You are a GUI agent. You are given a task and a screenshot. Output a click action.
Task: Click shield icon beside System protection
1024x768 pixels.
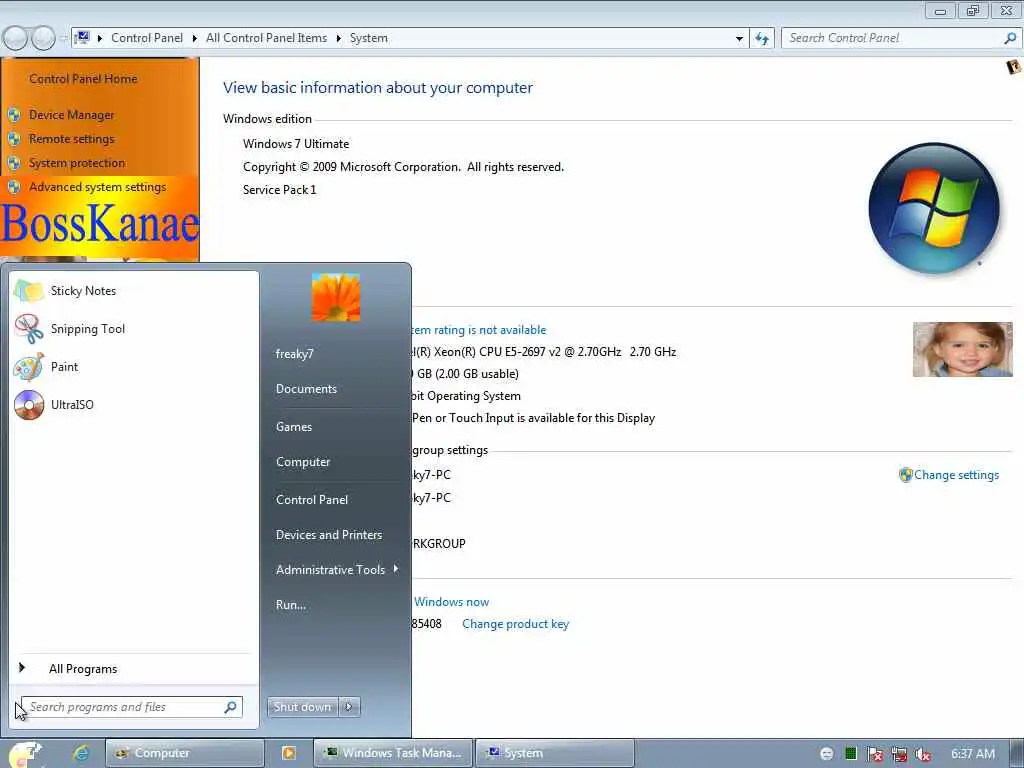coord(14,163)
